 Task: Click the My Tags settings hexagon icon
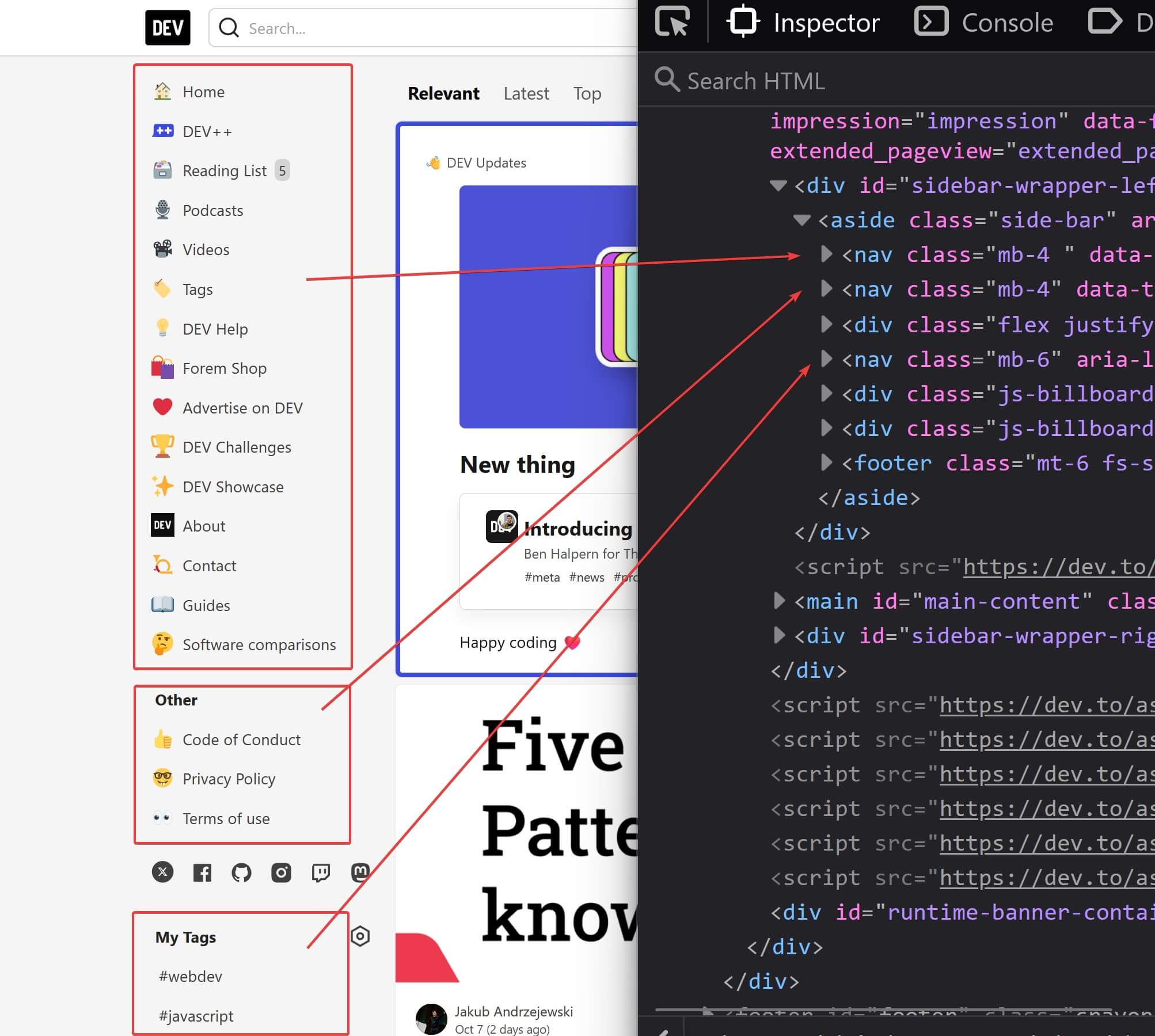[360, 936]
